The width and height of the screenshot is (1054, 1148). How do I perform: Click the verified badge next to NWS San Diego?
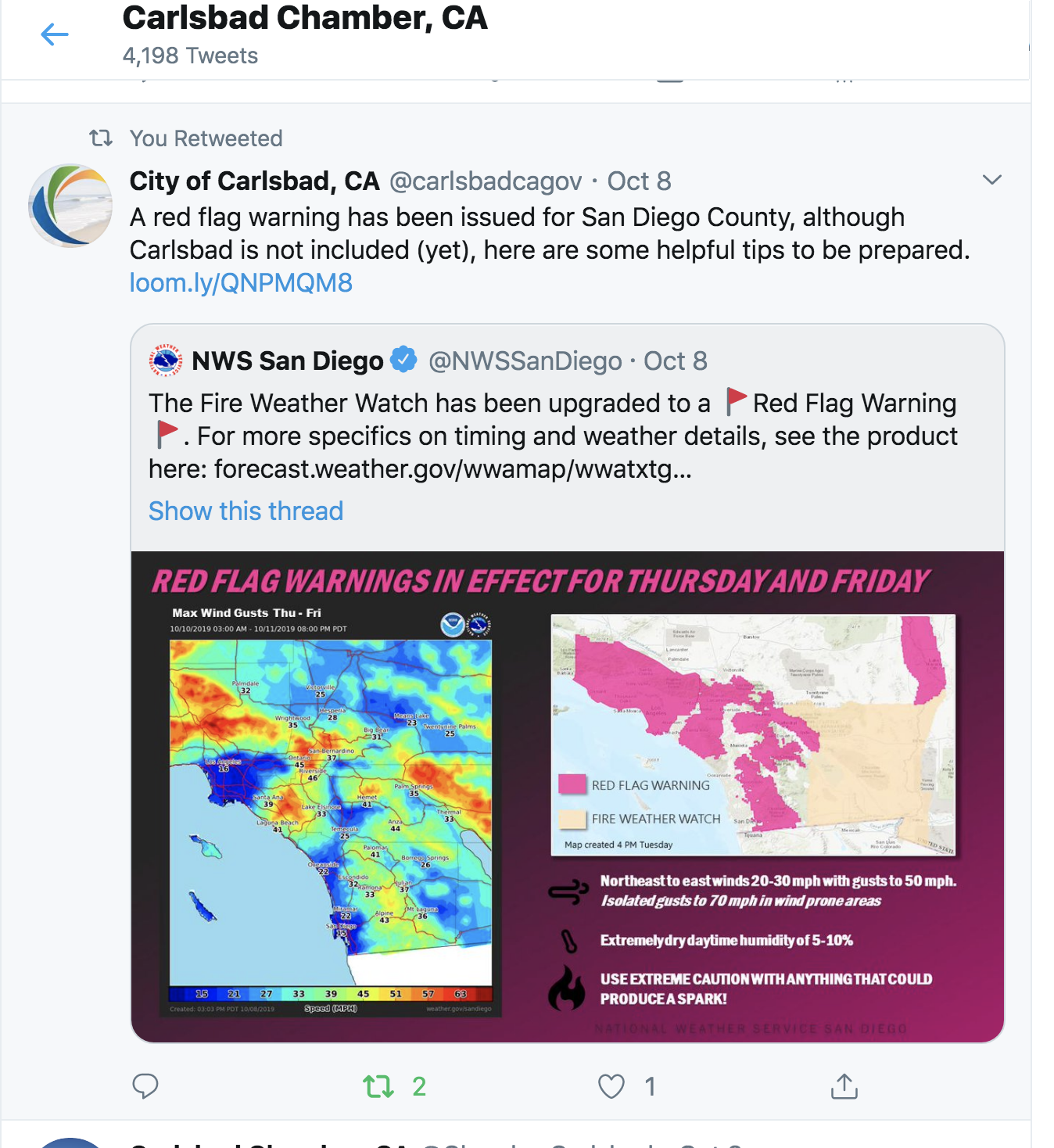pyautogui.click(x=403, y=360)
